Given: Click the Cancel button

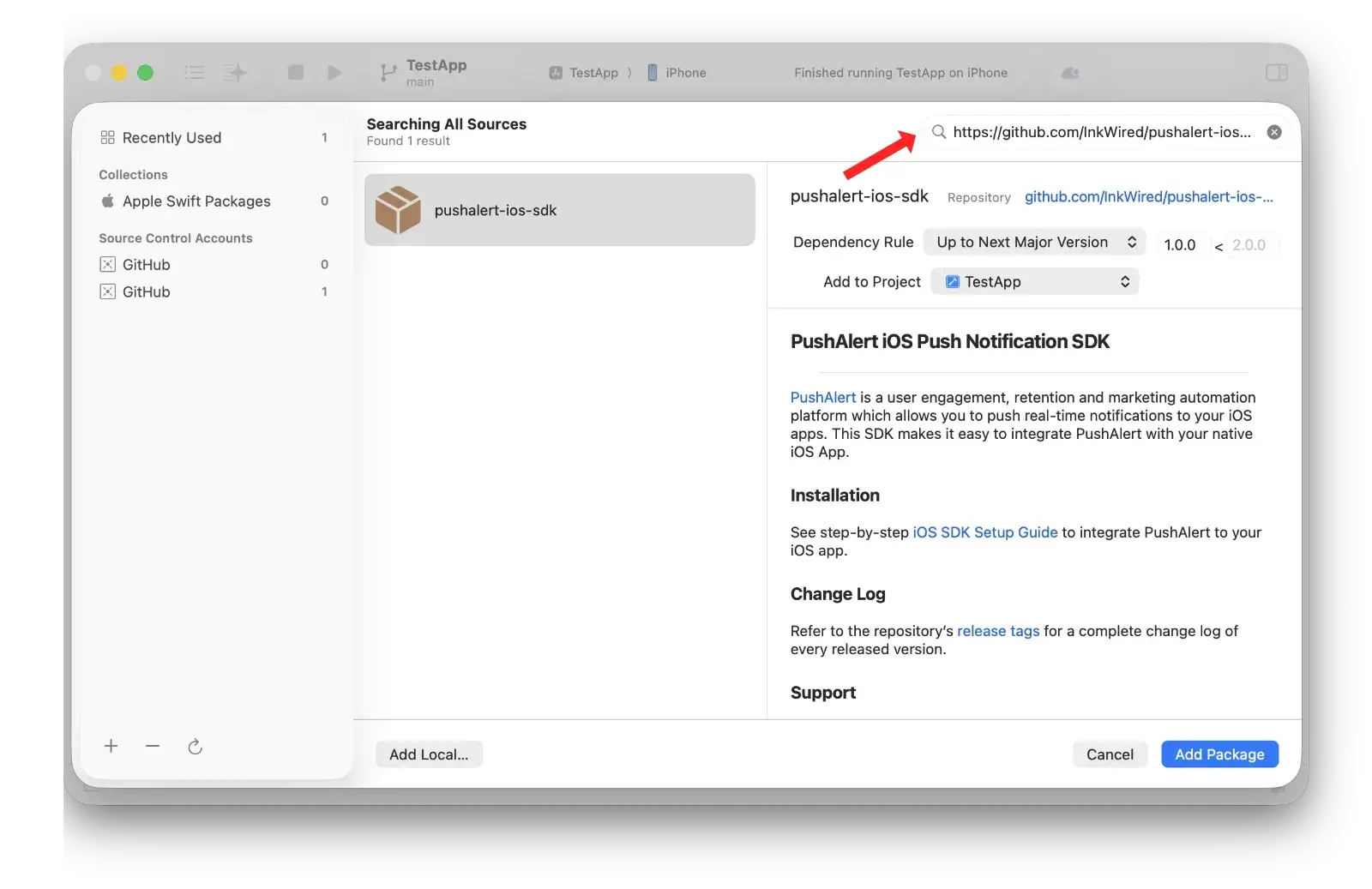Looking at the screenshot, I should point(1109,754).
